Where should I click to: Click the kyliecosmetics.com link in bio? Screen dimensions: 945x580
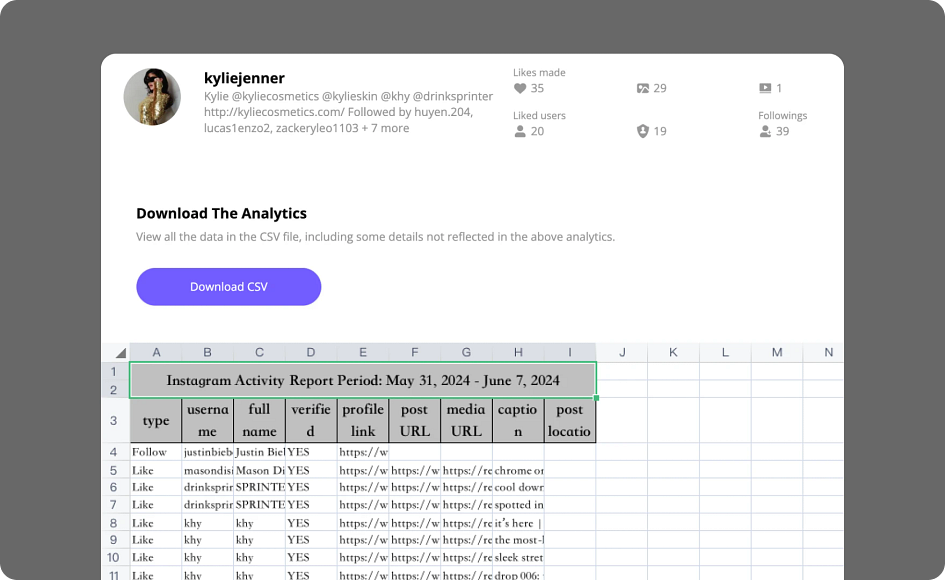pos(274,112)
